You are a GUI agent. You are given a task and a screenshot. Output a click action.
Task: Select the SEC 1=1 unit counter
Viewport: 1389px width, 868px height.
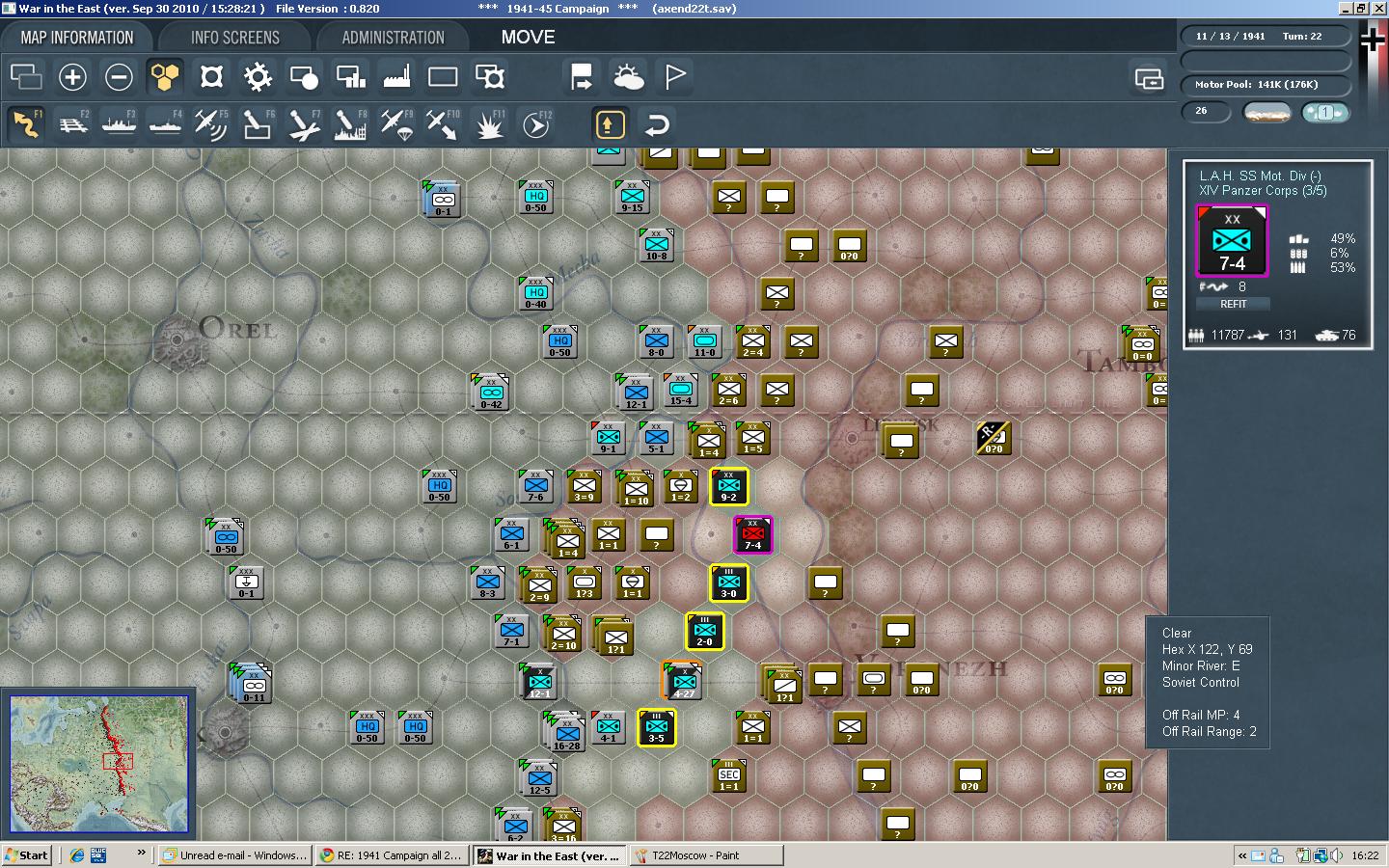coord(728,775)
